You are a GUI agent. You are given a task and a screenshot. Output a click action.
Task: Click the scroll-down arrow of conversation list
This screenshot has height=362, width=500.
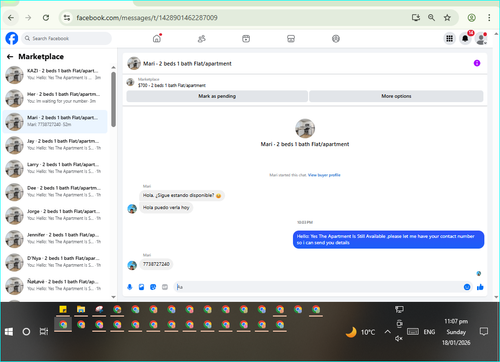click(113, 297)
